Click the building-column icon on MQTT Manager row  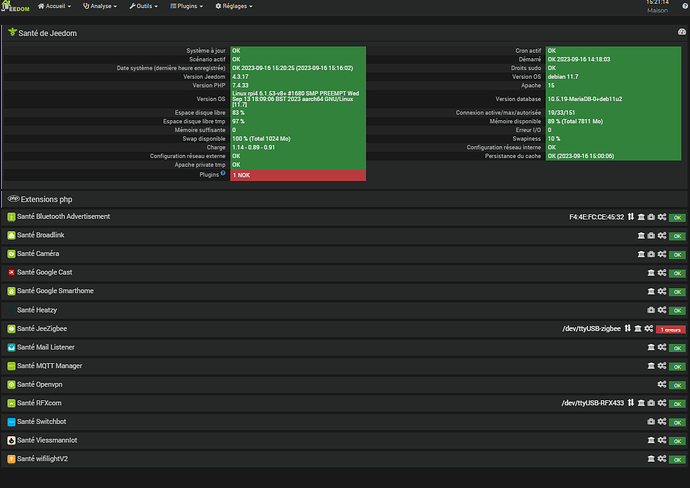(x=651, y=366)
